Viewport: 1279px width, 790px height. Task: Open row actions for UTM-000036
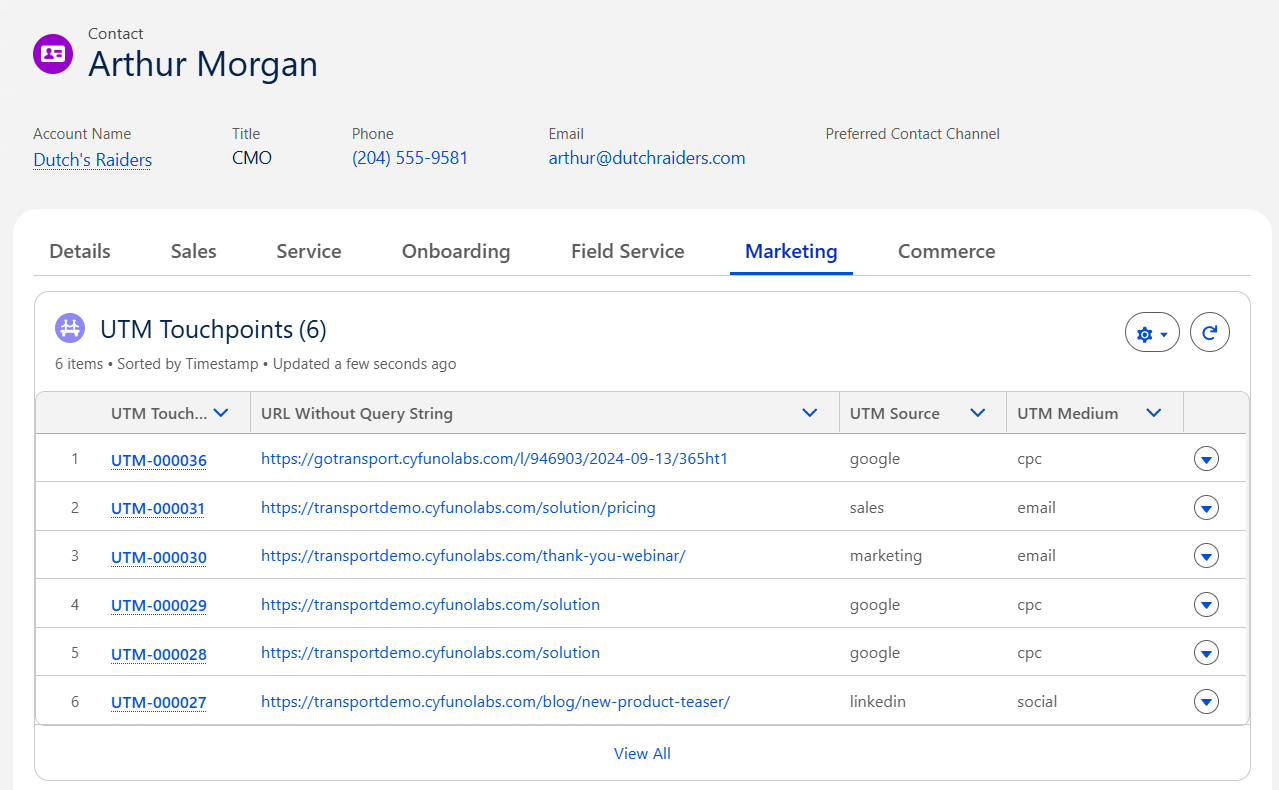pos(1206,459)
